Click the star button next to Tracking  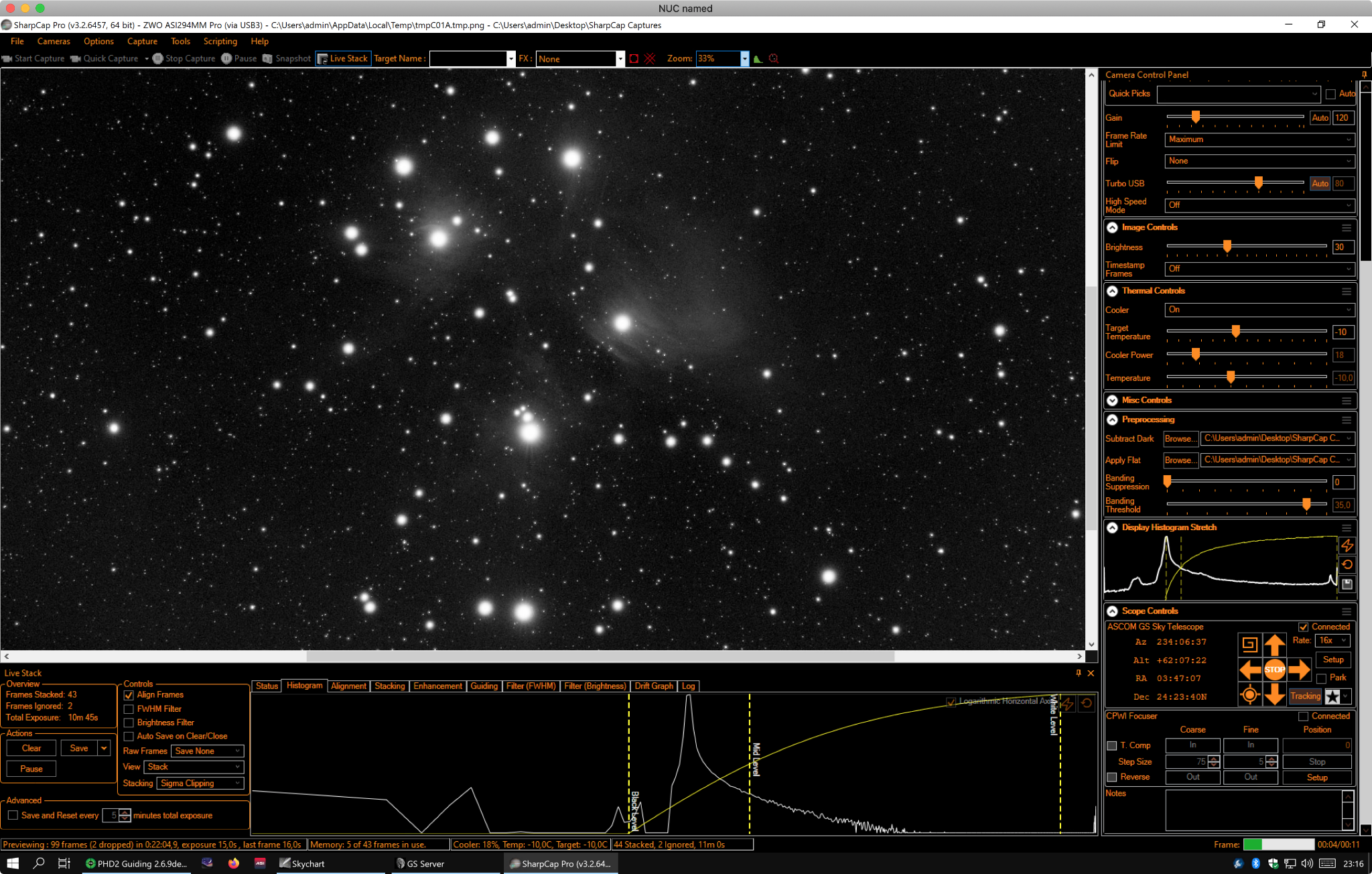pyautogui.click(x=1333, y=696)
